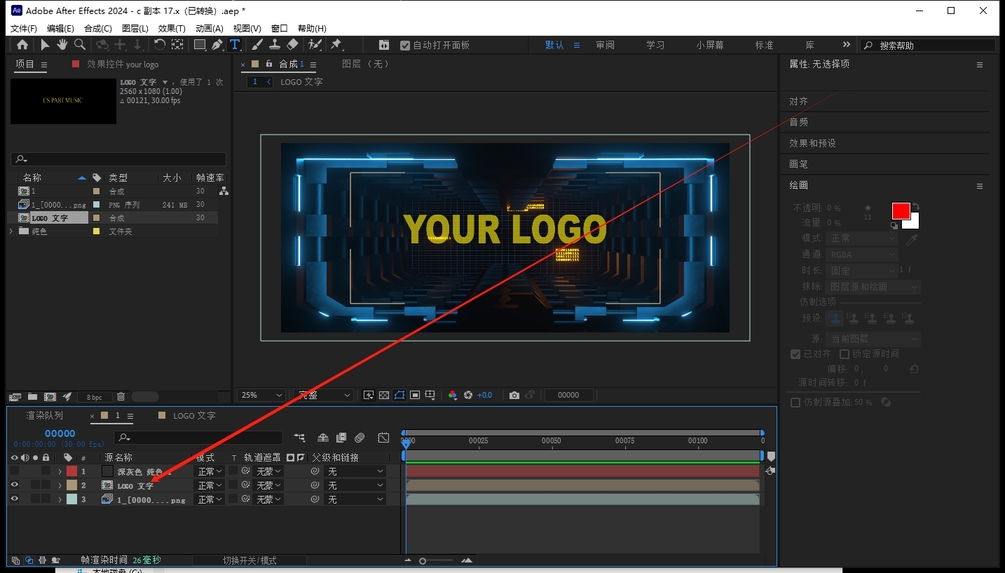Show more workspaces via double chevron
The height and width of the screenshot is (573, 1005).
846,45
